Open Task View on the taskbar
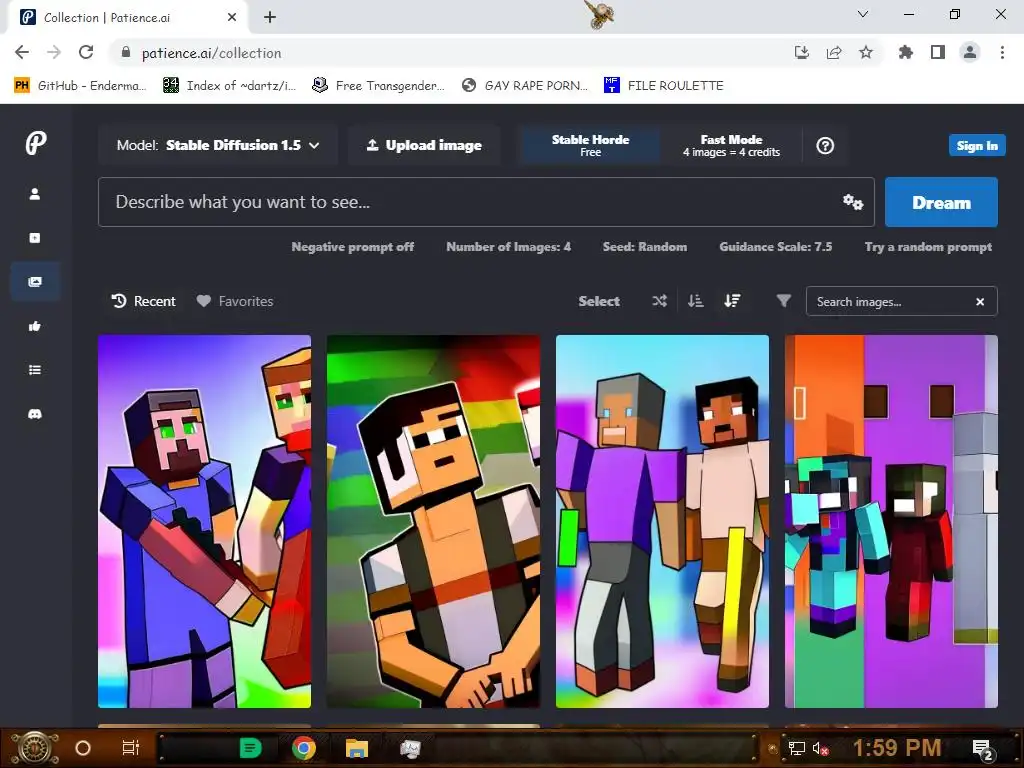 [131, 748]
